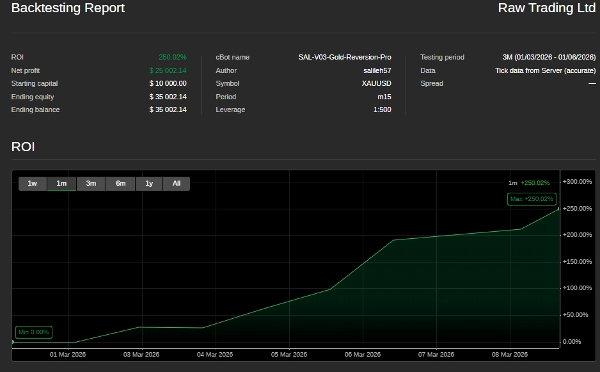The image size is (600, 372).
Task: Select the 1m time range button
Action: (x=62, y=184)
